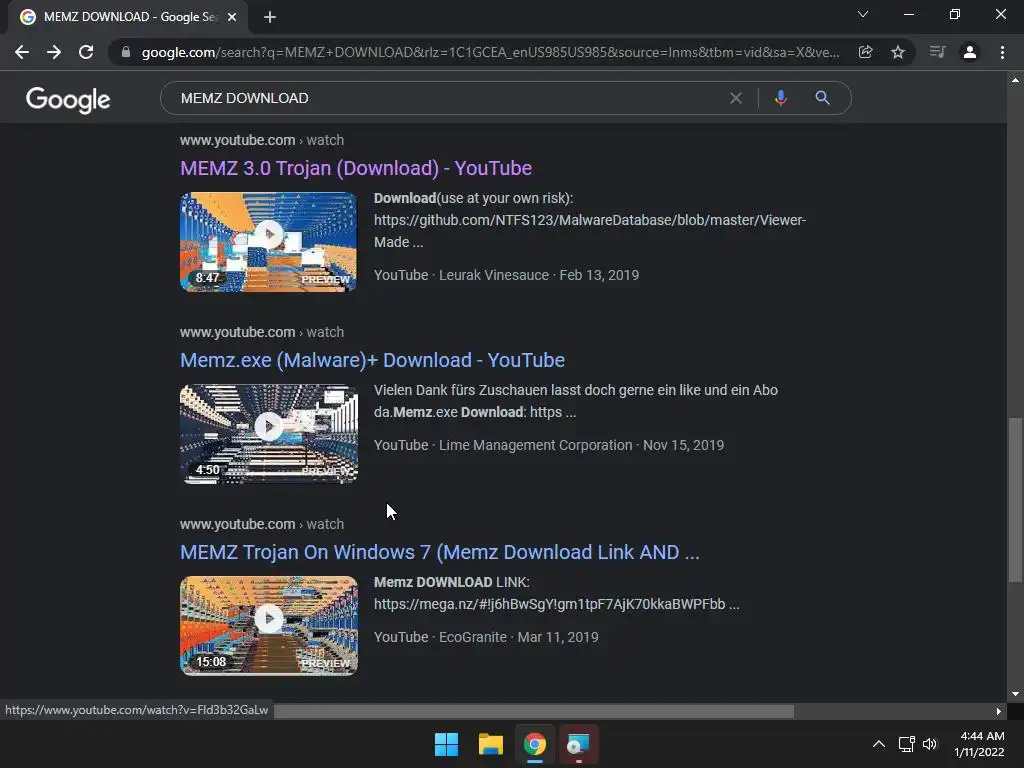View site info via lock icon
This screenshot has width=1024, height=768.
pos(126,52)
